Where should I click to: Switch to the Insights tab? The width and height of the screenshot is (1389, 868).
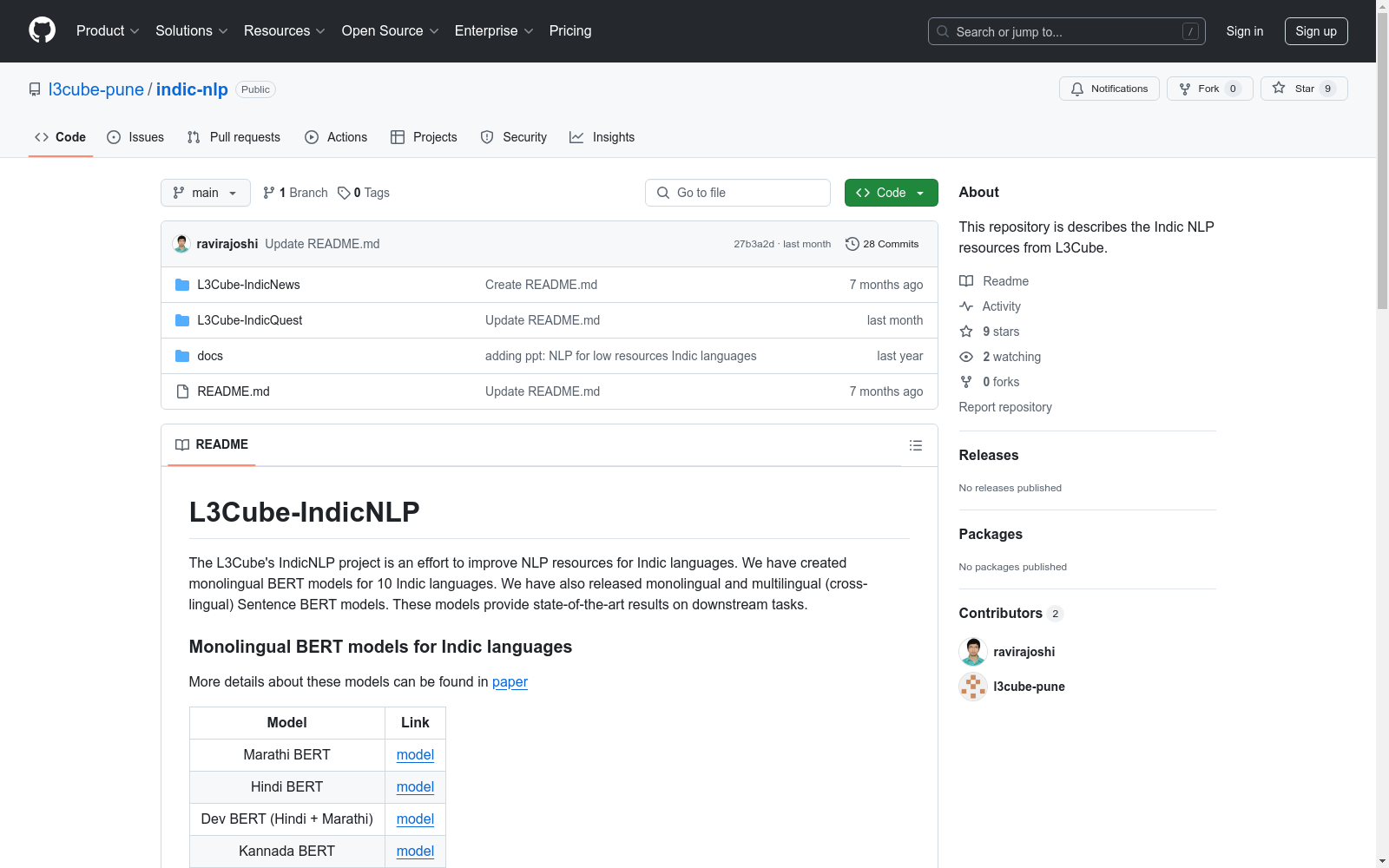pyautogui.click(x=602, y=137)
